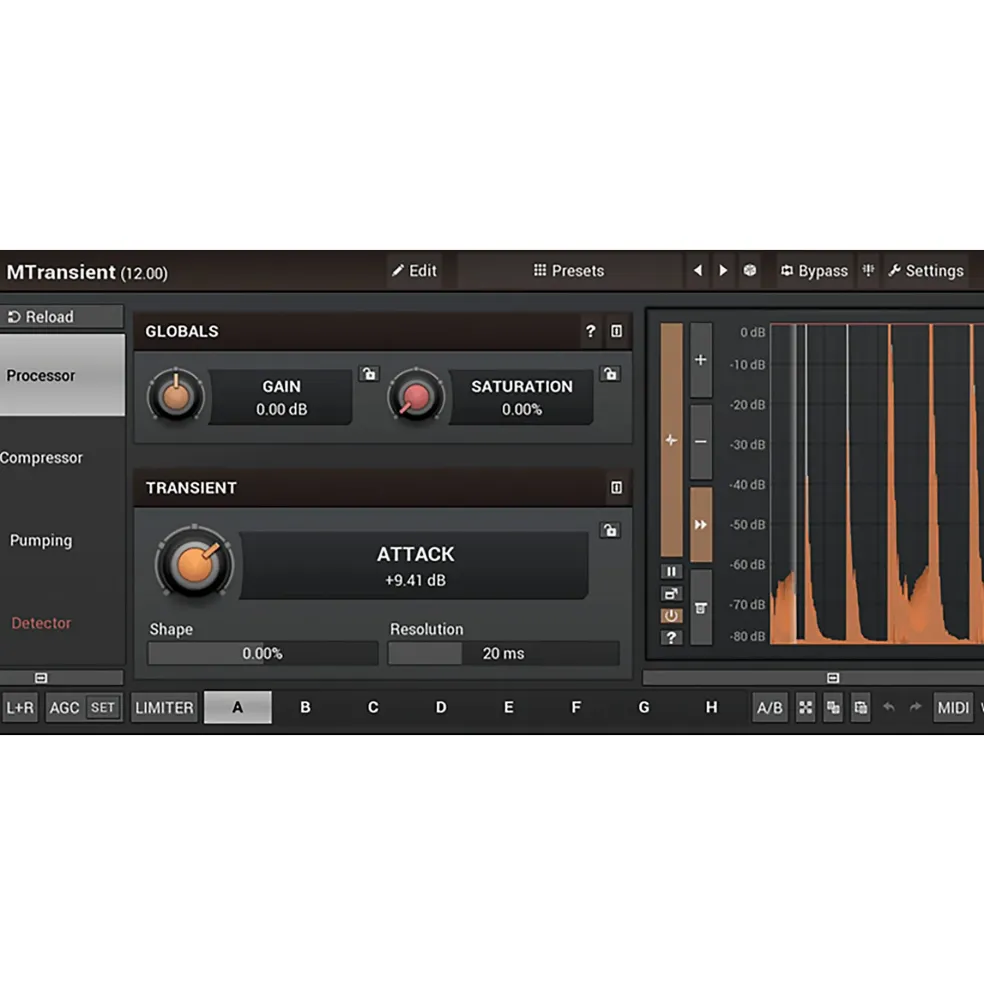Zoom in meter with plus button
This screenshot has width=984, height=985.
(701, 360)
